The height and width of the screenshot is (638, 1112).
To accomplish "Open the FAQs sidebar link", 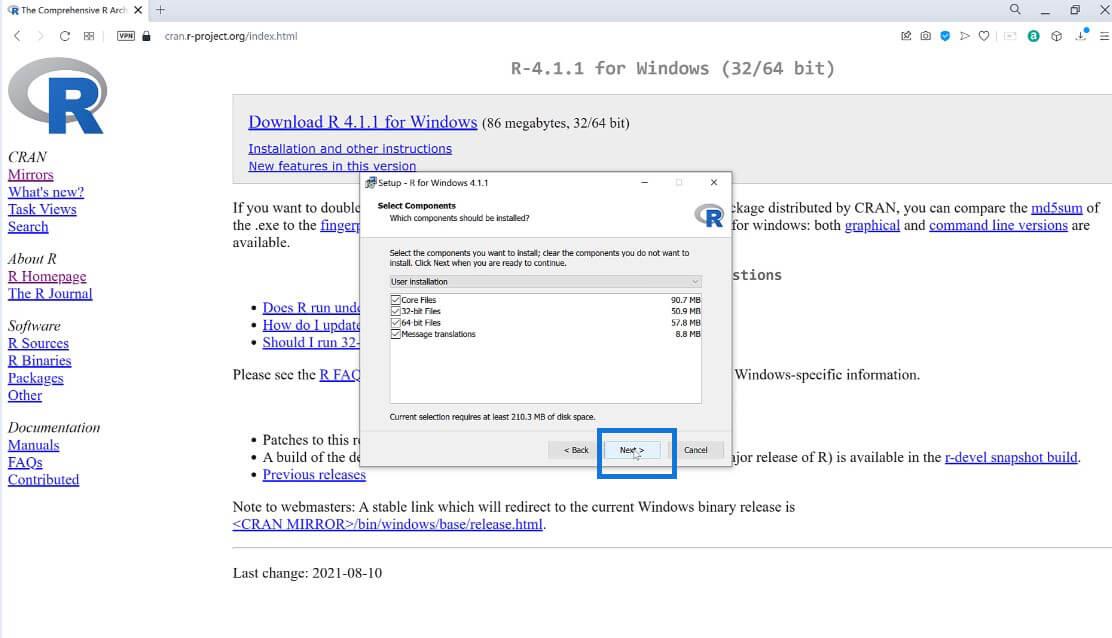I will pyautogui.click(x=25, y=462).
